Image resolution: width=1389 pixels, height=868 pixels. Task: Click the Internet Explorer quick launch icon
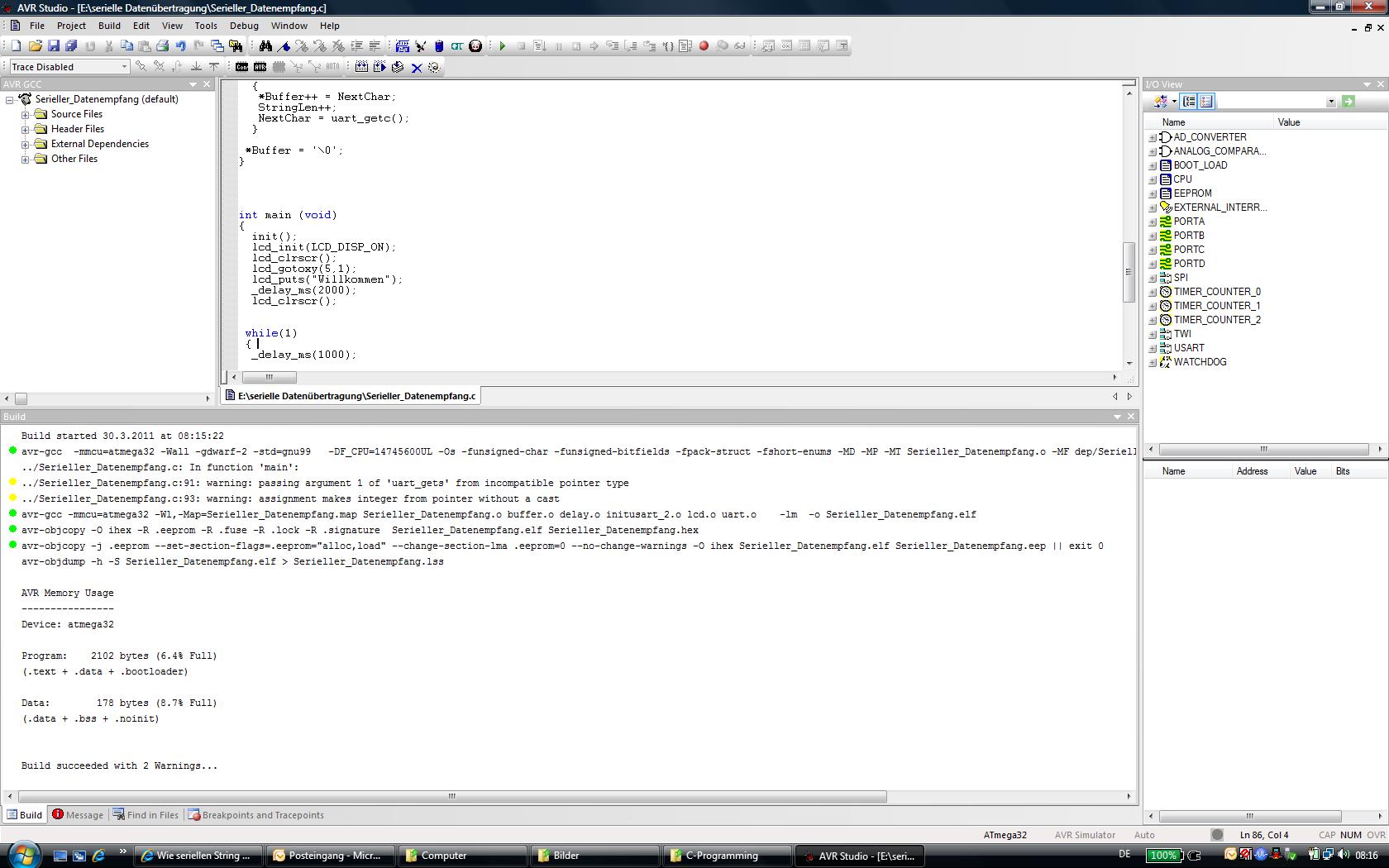98,856
